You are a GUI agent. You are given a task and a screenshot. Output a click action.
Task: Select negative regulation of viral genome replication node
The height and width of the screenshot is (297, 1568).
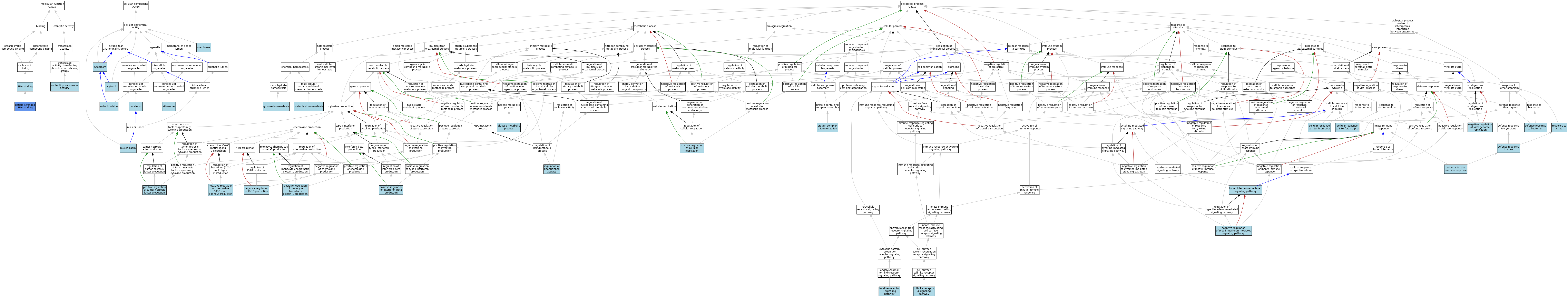point(1480,127)
